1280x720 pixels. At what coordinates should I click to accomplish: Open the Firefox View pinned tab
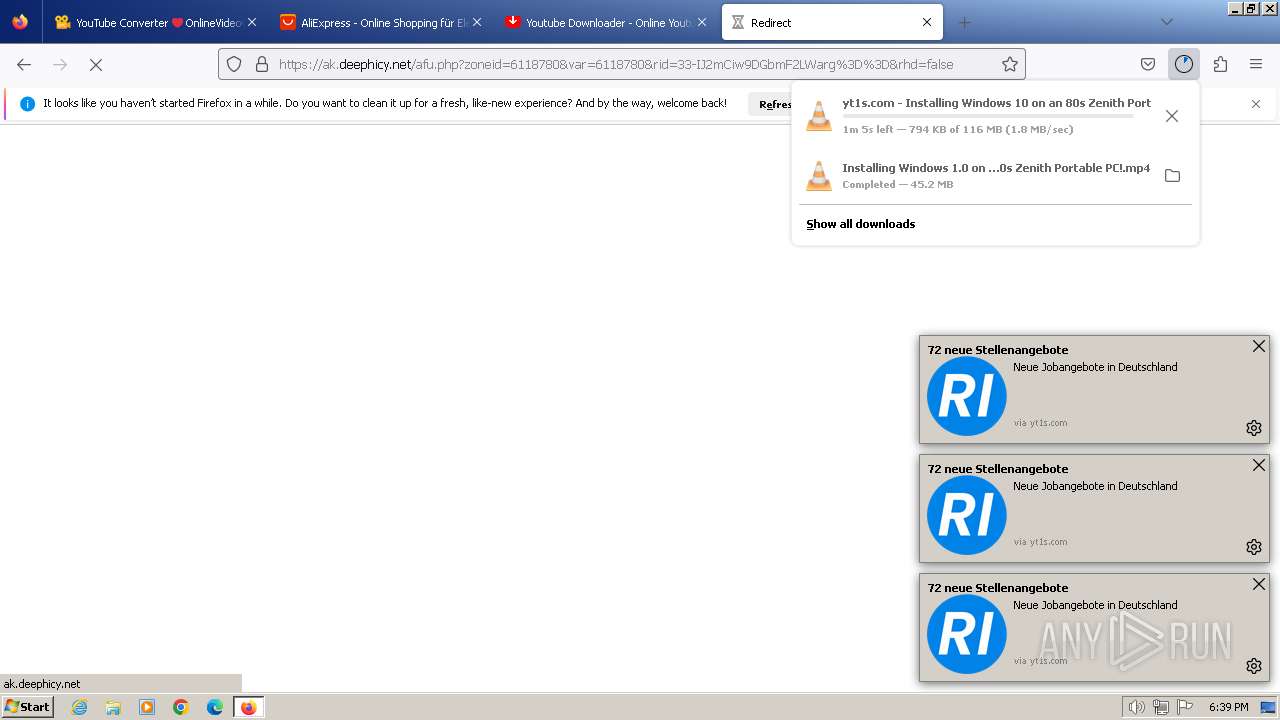[20, 22]
